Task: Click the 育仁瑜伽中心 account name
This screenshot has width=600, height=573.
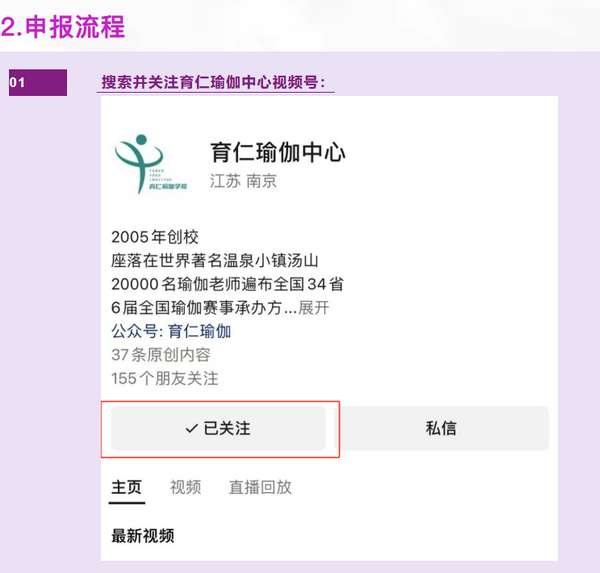Action: (x=278, y=152)
